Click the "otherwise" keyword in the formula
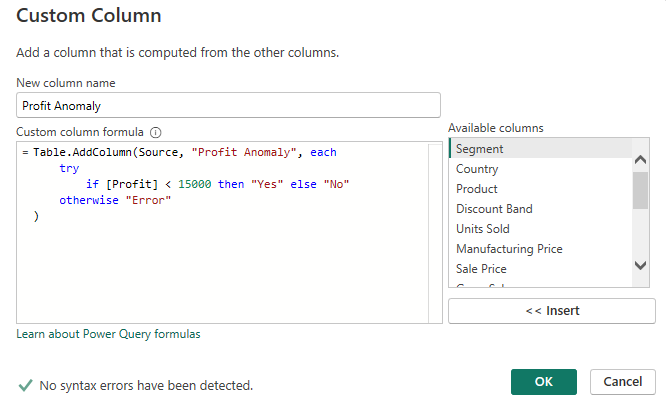 [x=89, y=200]
